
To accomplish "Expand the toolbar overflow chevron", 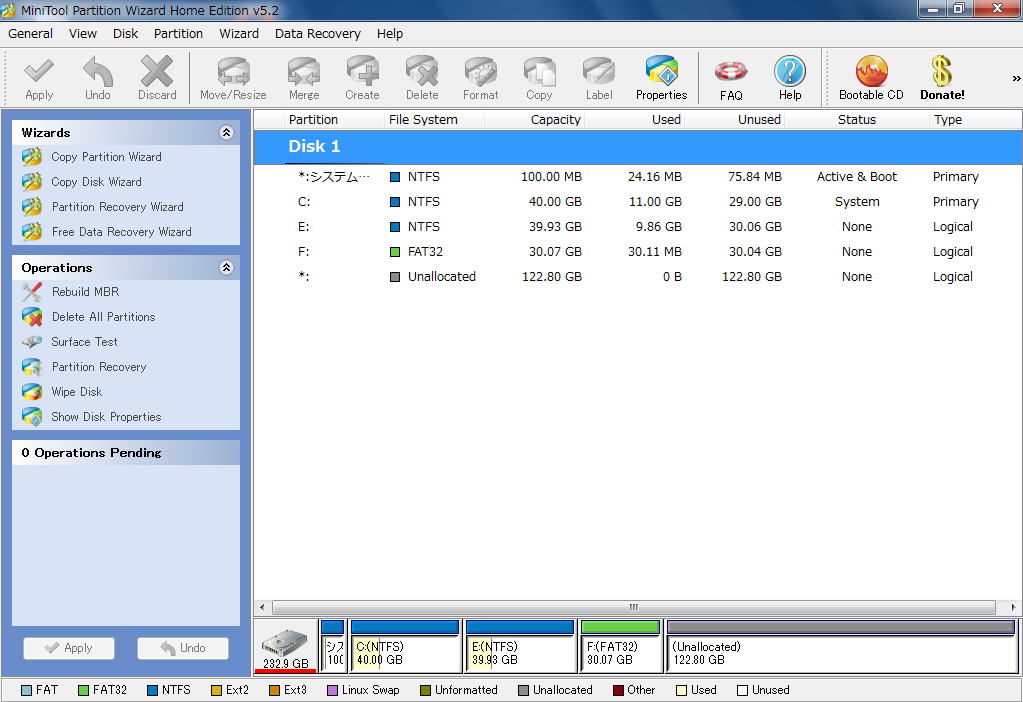I will pyautogui.click(x=1016, y=78).
